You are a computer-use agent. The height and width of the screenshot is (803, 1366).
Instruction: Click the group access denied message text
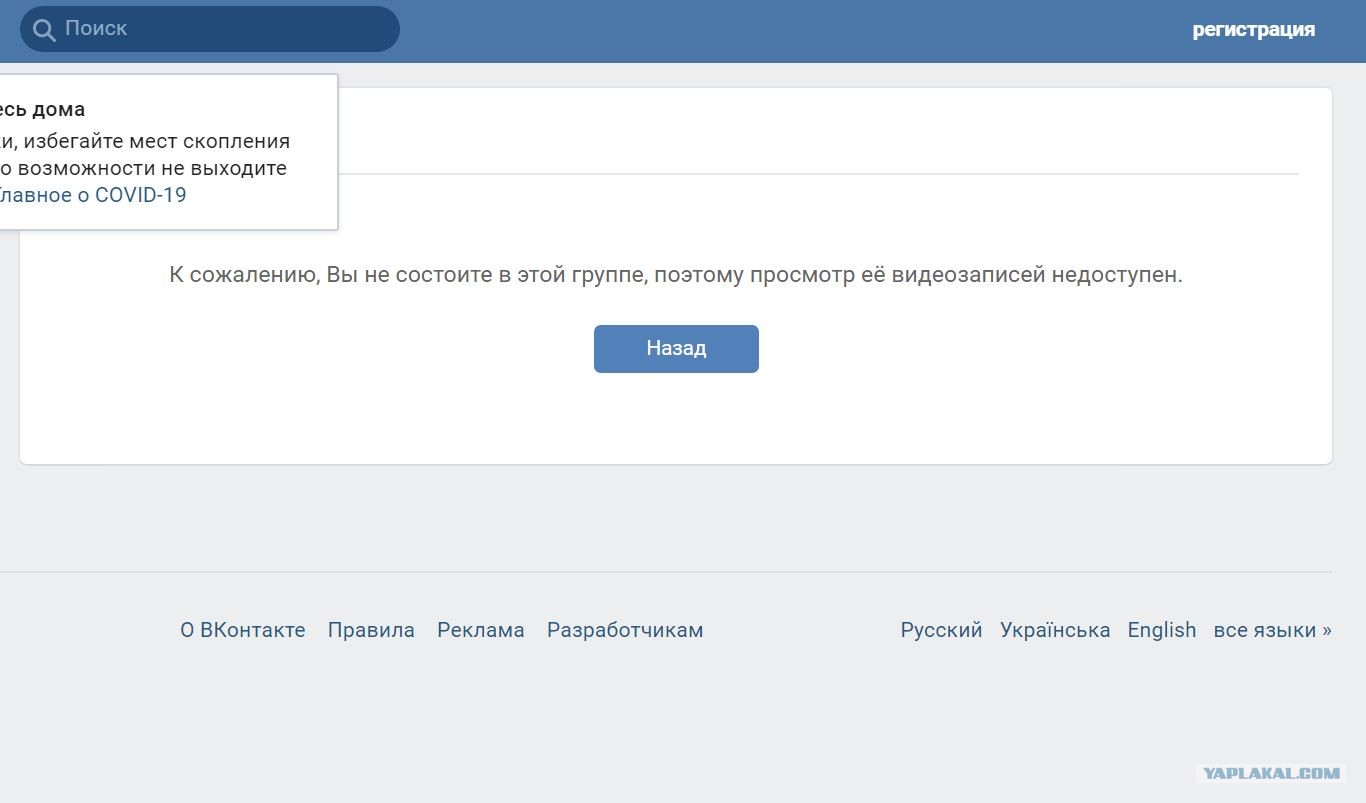coord(676,275)
